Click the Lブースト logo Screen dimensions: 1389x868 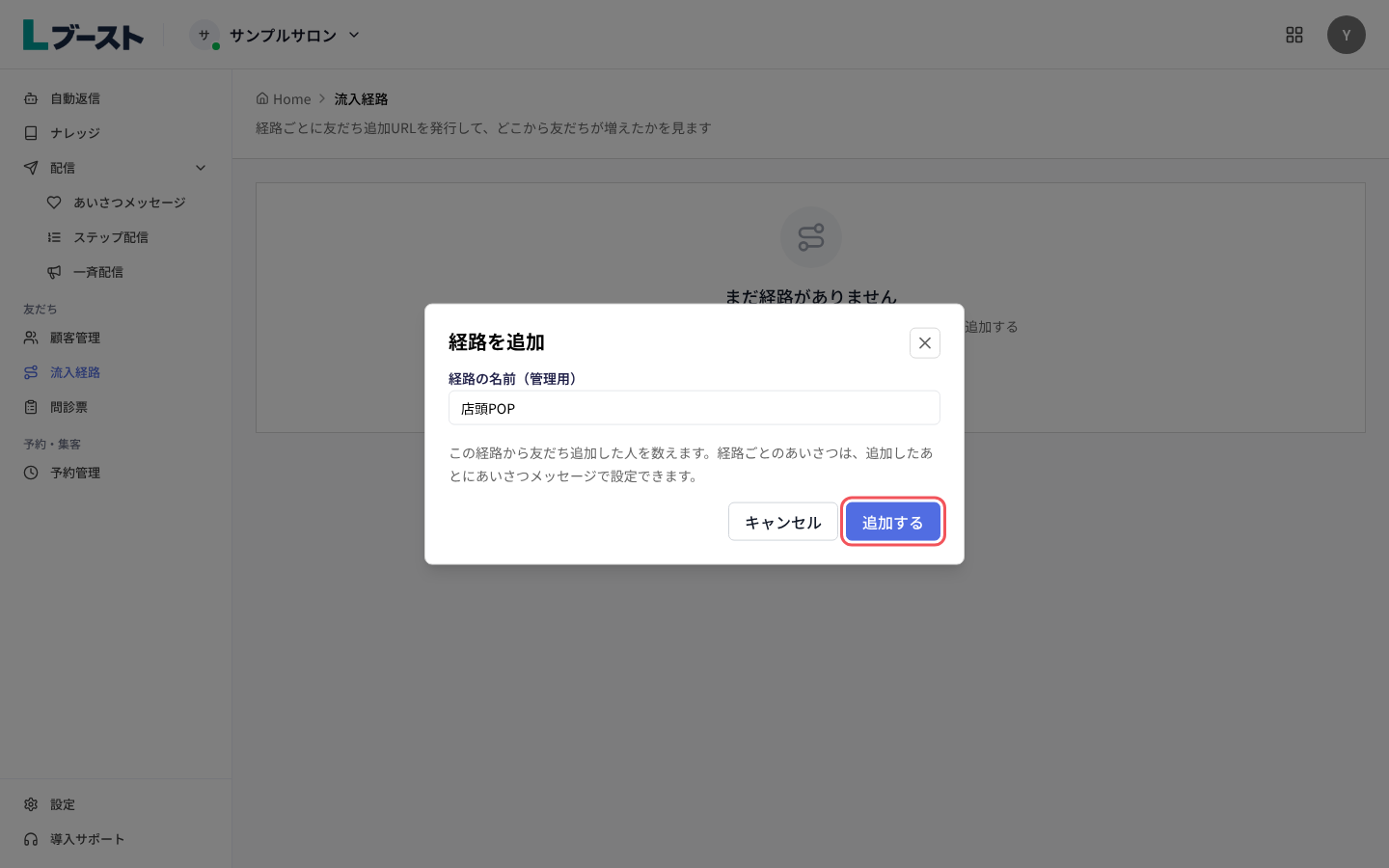pos(83,35)
